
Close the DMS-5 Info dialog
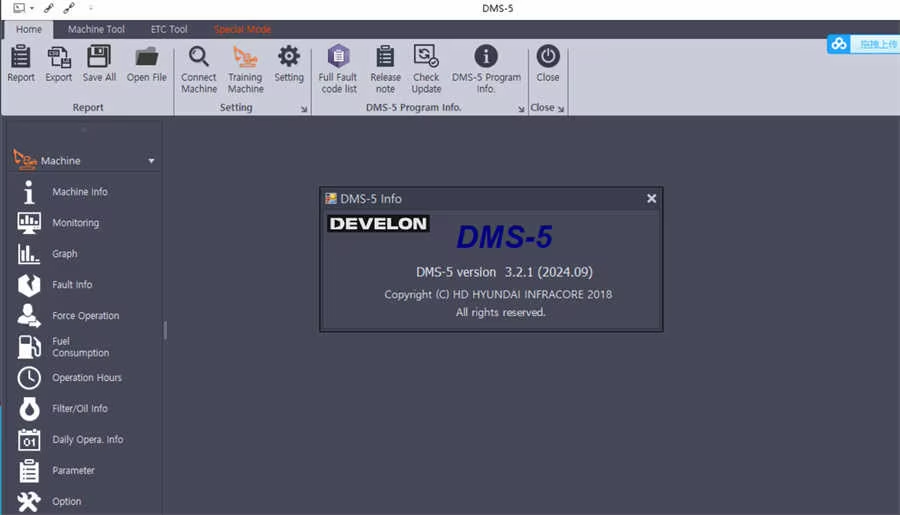(651, 199)
